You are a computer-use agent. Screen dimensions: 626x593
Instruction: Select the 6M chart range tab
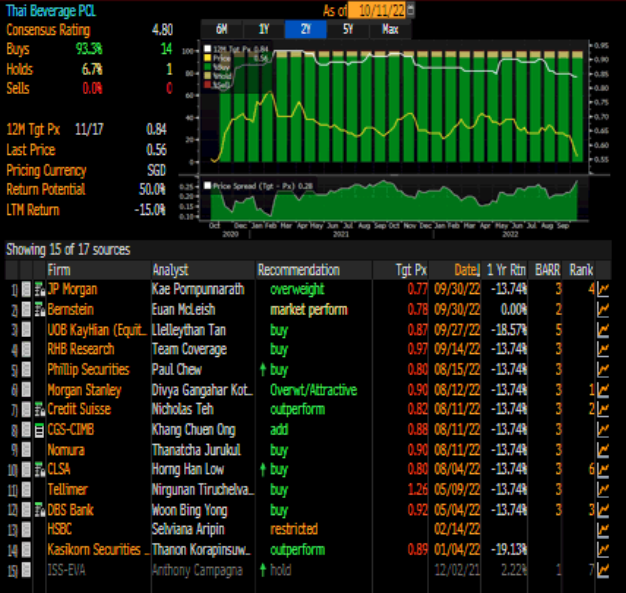pyautogui.click(x=221, y=29)
